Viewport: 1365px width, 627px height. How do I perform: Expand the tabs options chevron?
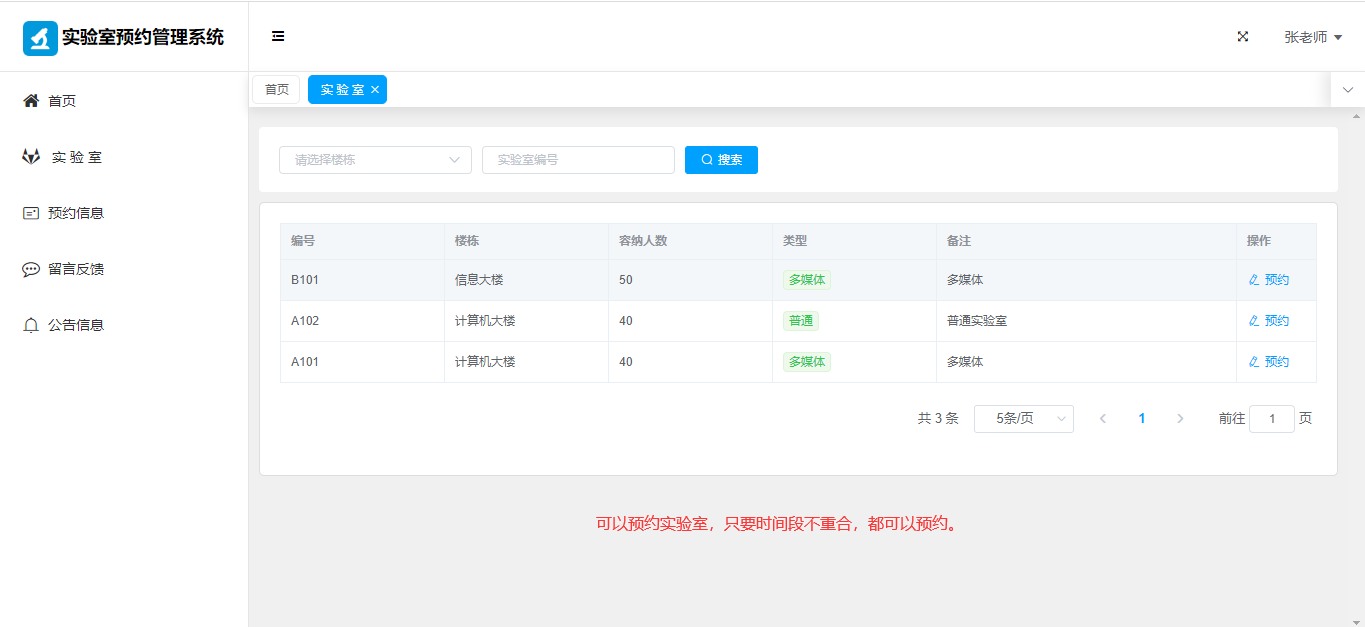click(x=1347, y=90)
